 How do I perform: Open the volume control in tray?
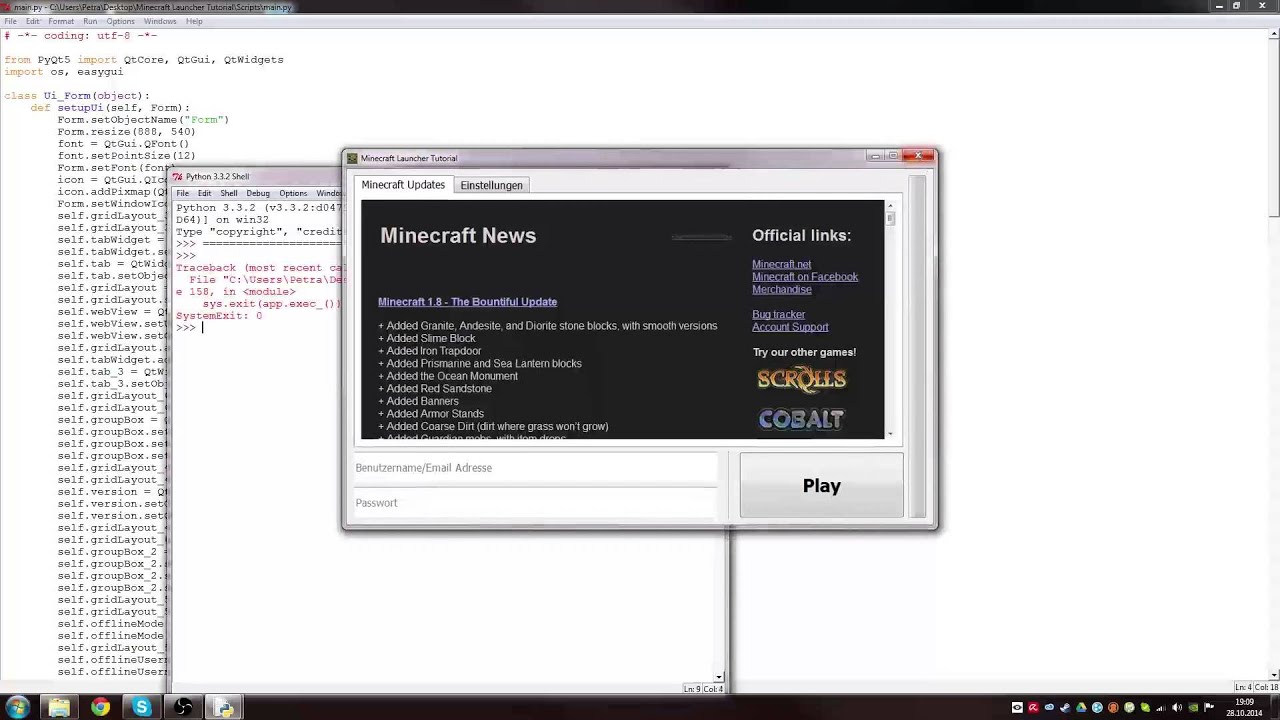pos(1176,707)
